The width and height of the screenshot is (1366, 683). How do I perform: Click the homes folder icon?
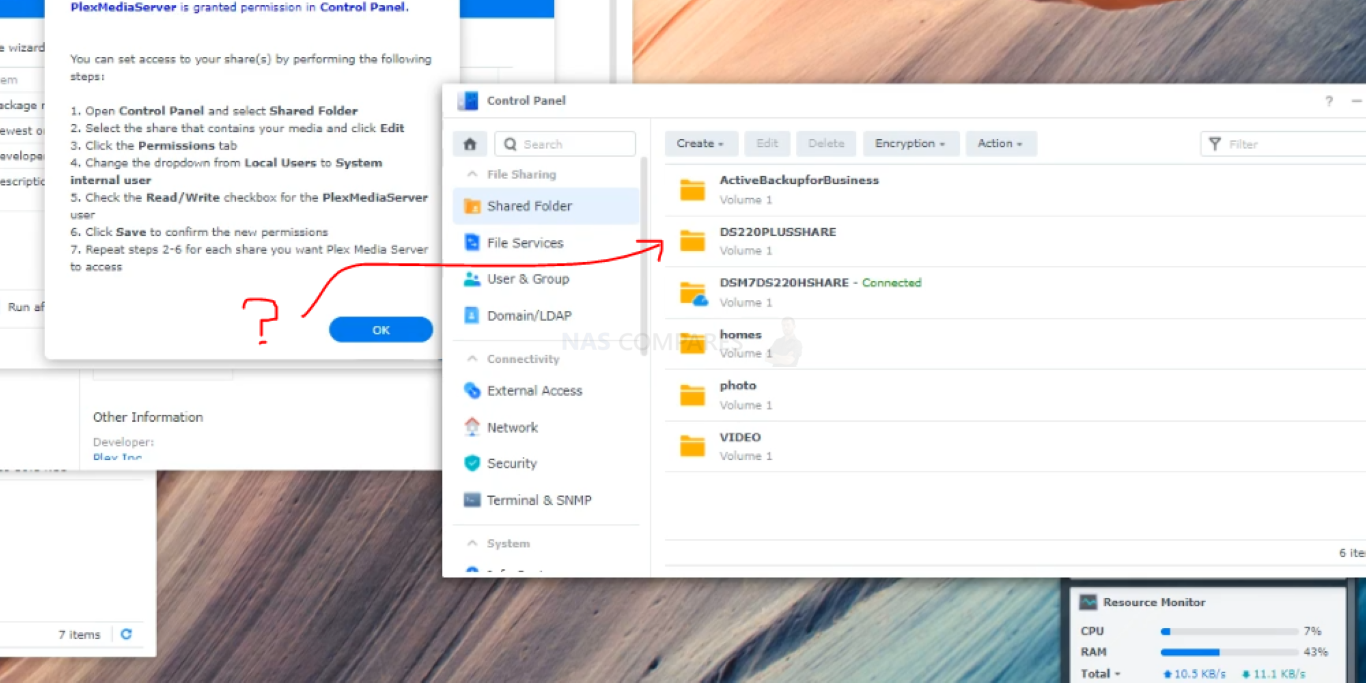point(692,343)
